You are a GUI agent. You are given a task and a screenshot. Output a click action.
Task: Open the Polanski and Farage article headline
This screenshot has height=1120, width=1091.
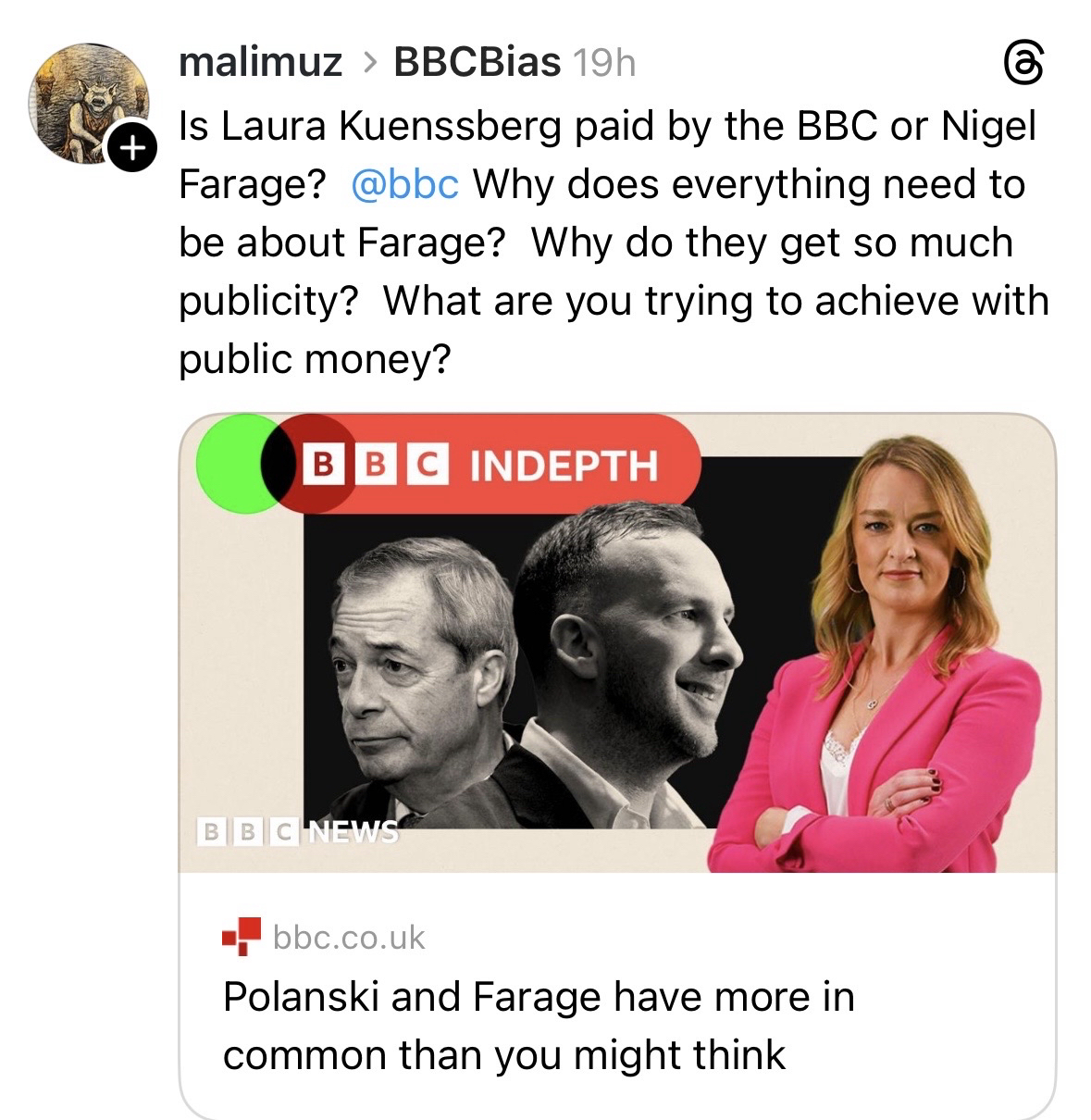coord(538,1026)
